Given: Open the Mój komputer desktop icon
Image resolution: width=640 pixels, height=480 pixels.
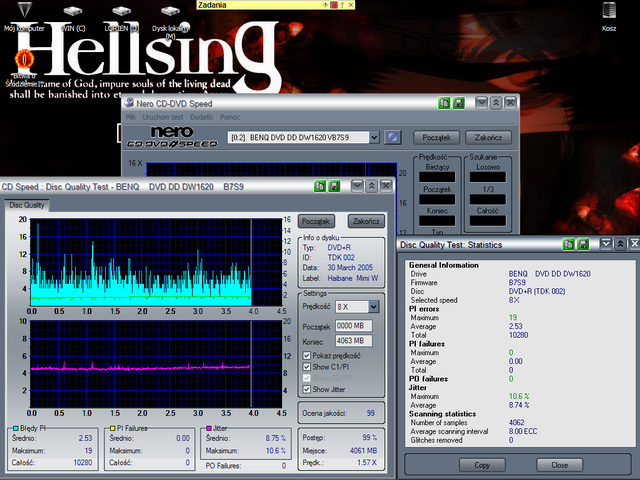Looking at the screenshot, I should (x=24, y=16).
